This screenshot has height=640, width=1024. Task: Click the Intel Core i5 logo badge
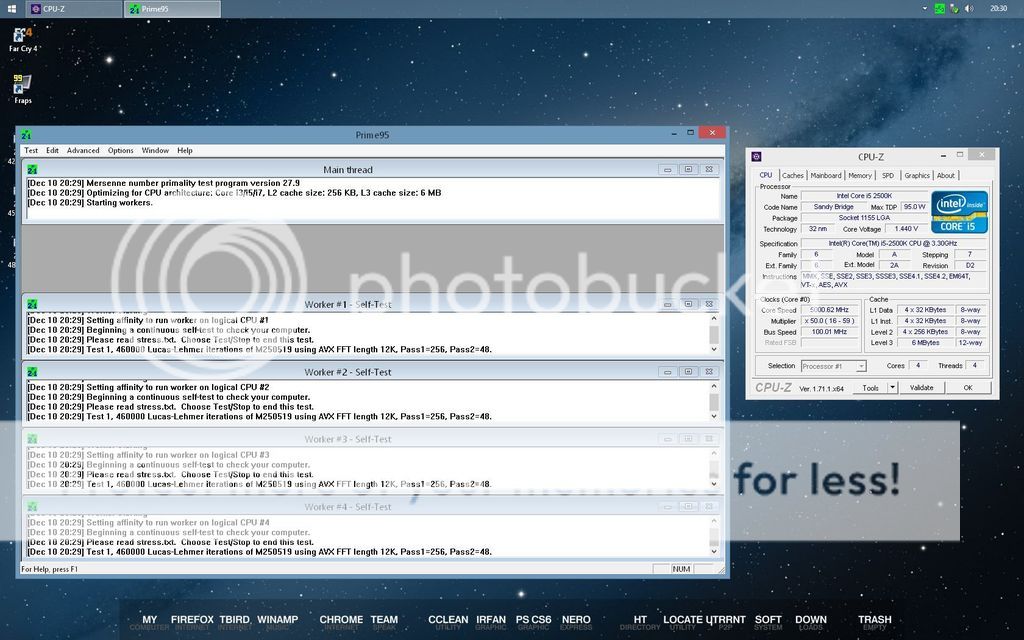coord(959,212)
